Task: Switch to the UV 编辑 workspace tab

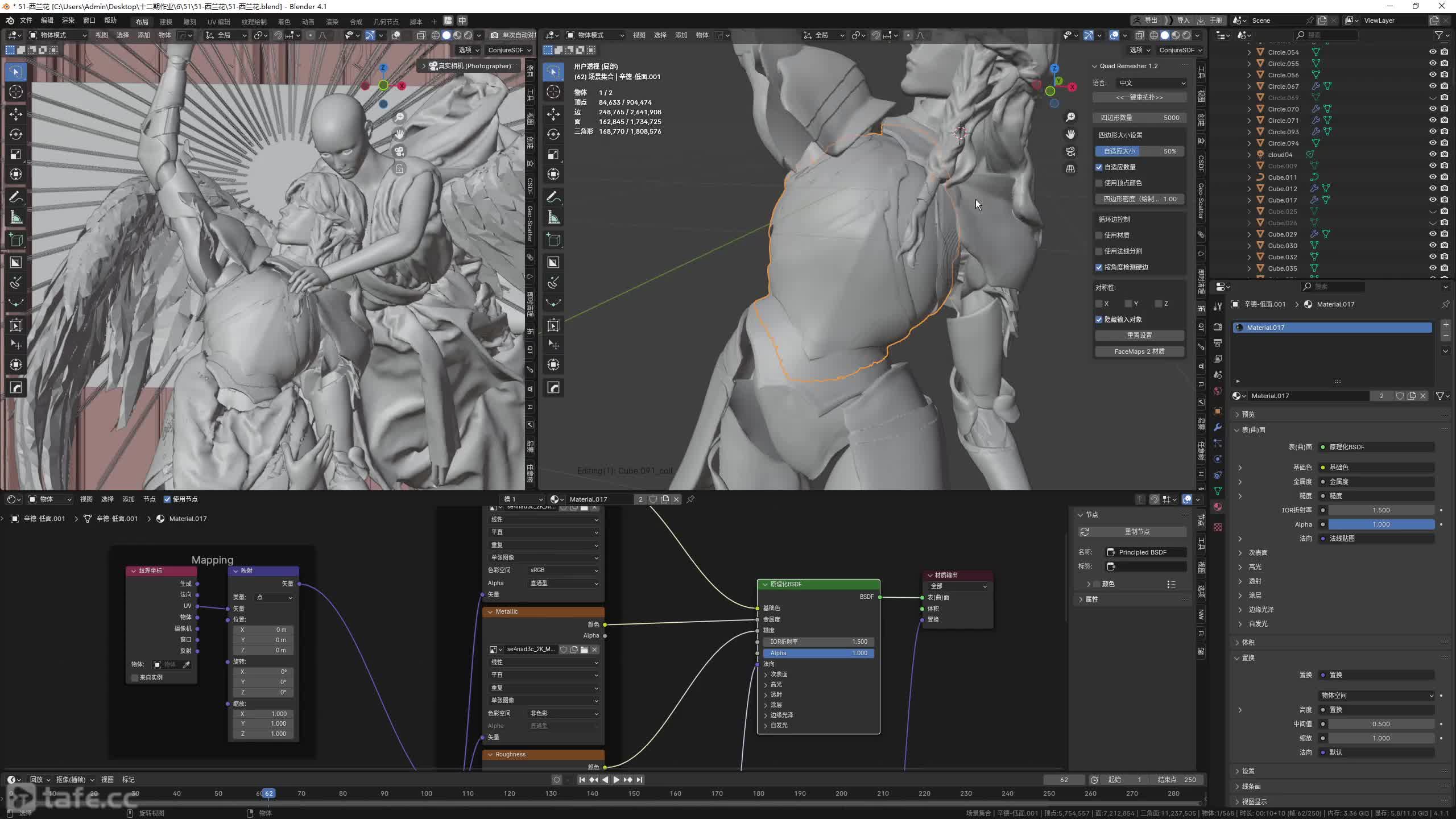Action: tap(218, 22)
